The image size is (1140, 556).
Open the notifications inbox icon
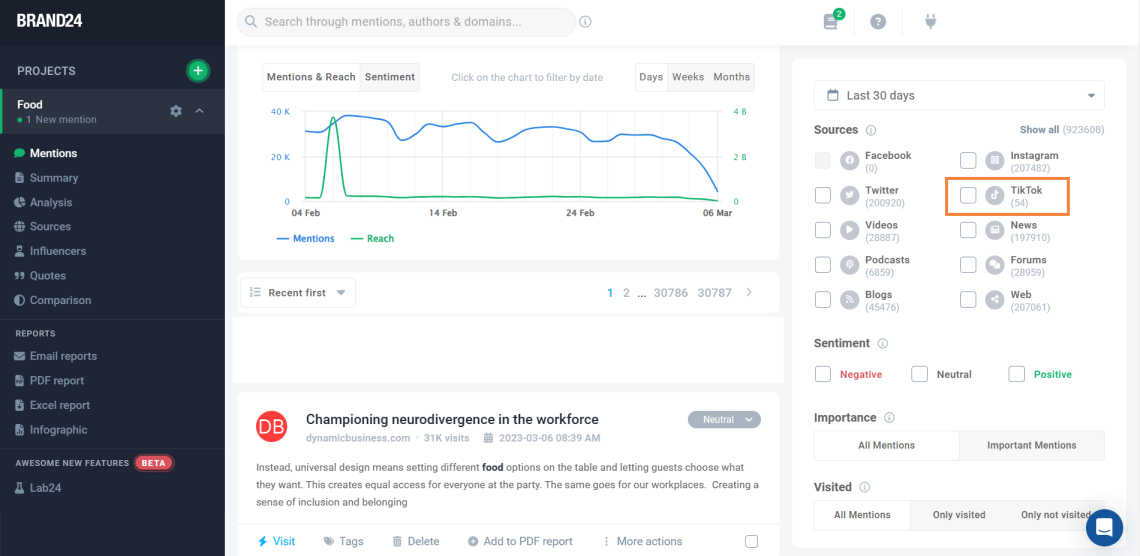(x=831, y=22)
